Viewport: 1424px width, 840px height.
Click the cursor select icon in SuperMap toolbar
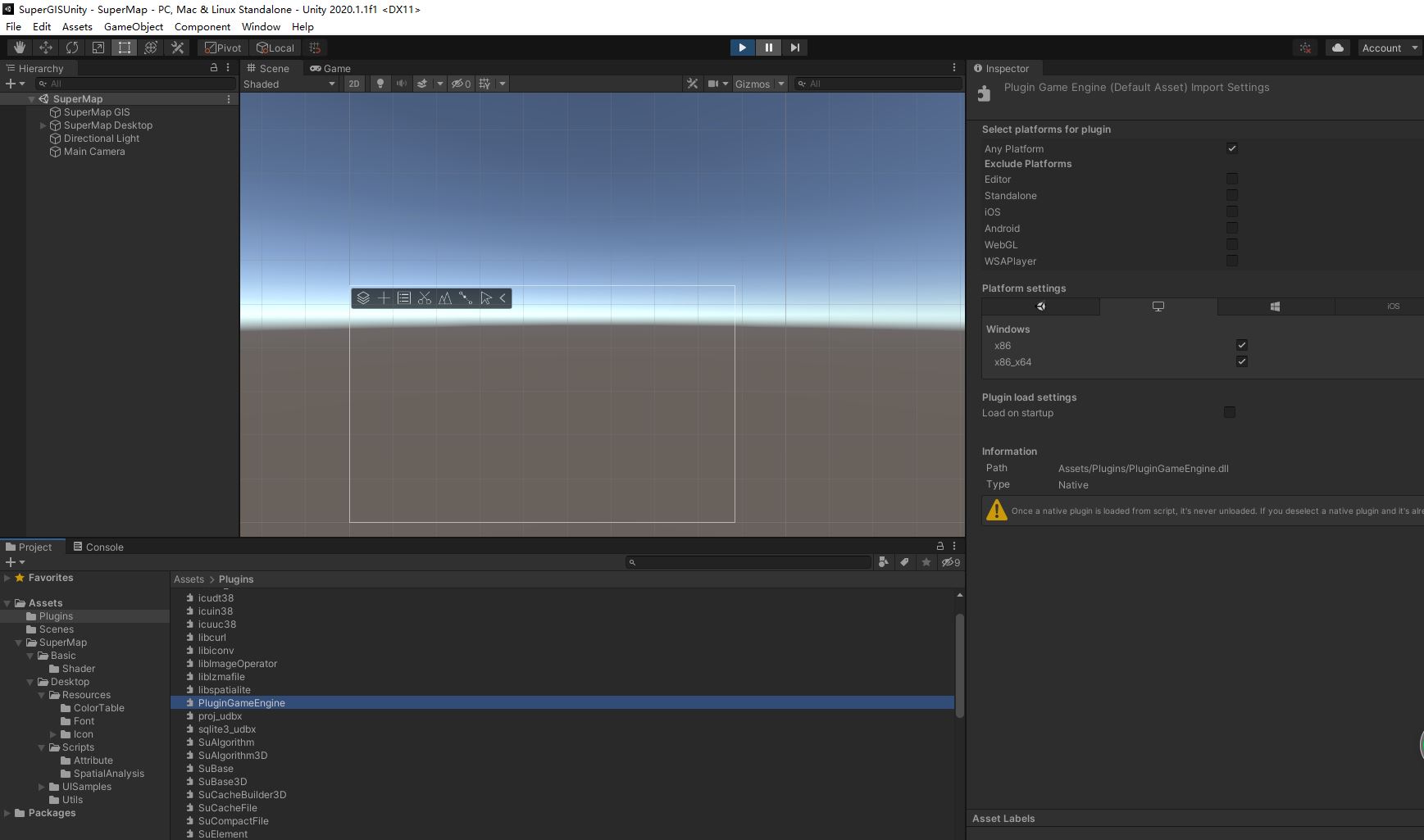[486, 298]
